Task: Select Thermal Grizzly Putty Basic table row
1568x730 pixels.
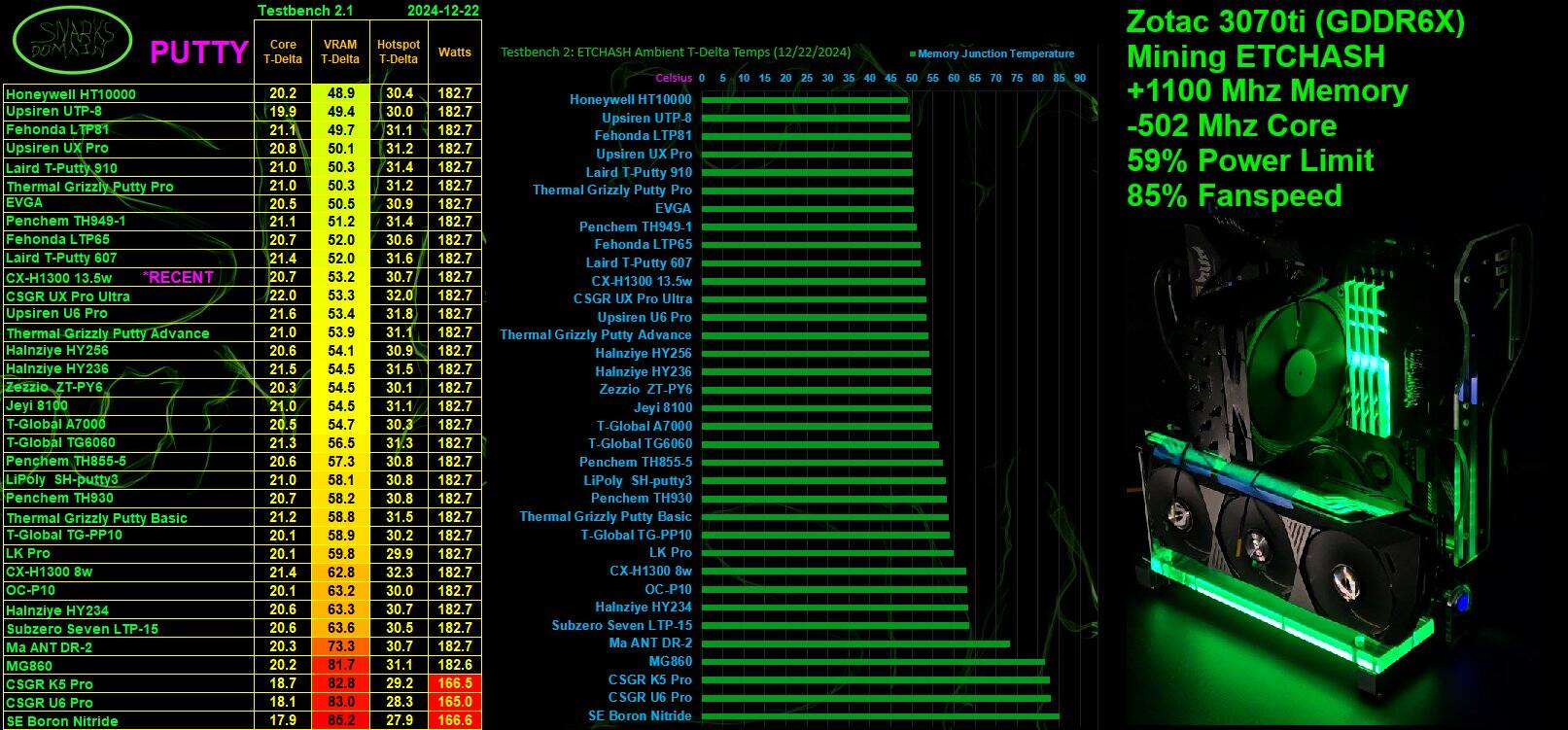Action: point(243,517)
